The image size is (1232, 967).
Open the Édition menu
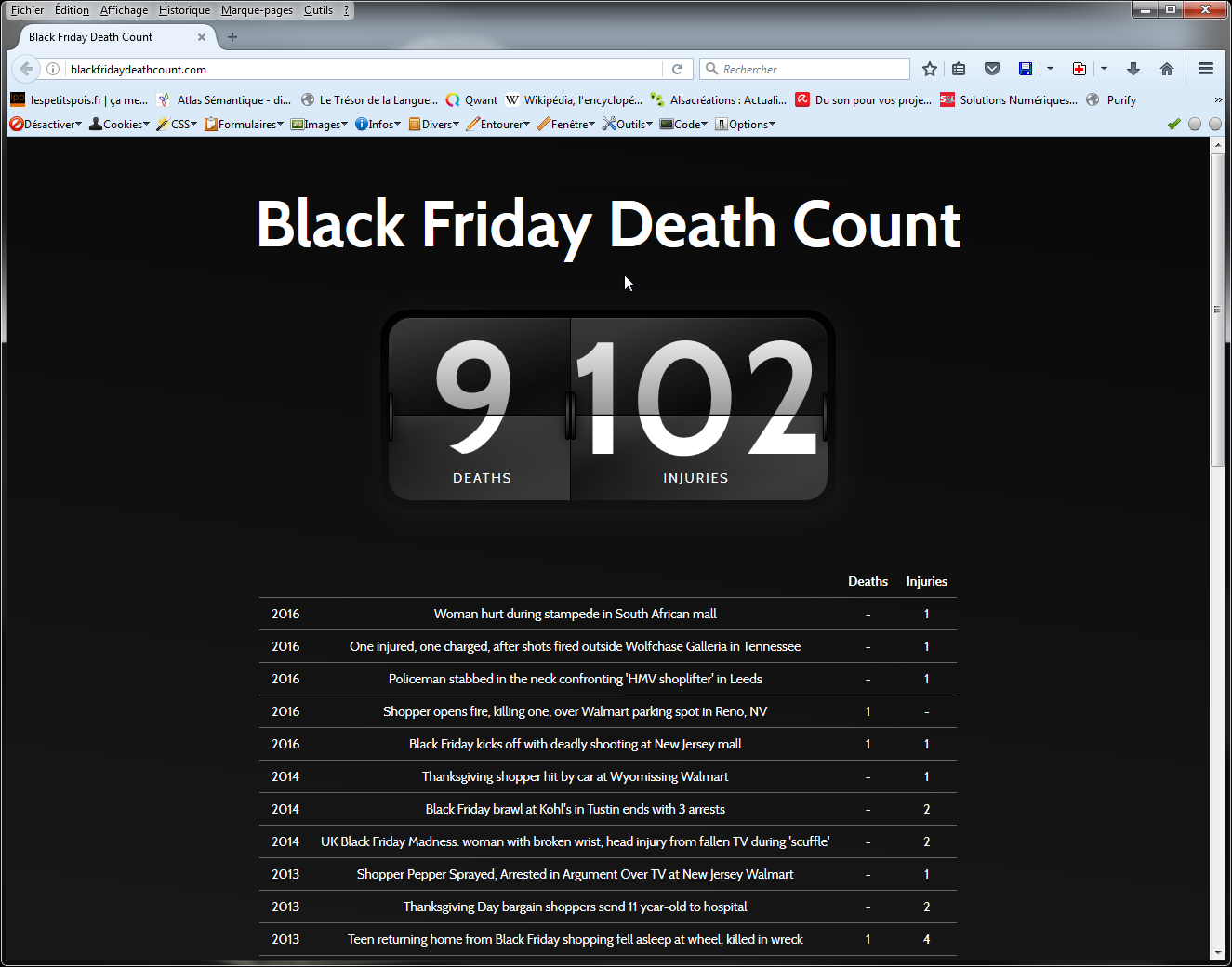coord(72,10)
